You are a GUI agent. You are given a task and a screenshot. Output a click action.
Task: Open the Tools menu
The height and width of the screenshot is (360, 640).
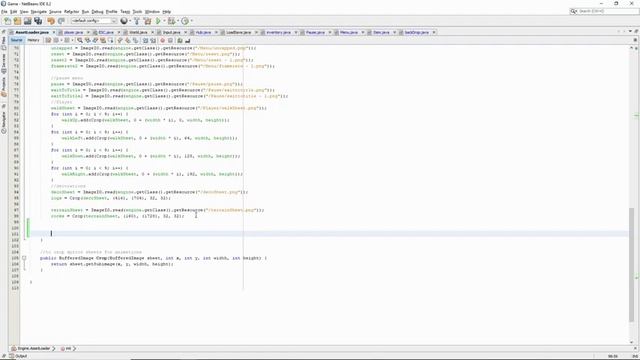[137, 12]
